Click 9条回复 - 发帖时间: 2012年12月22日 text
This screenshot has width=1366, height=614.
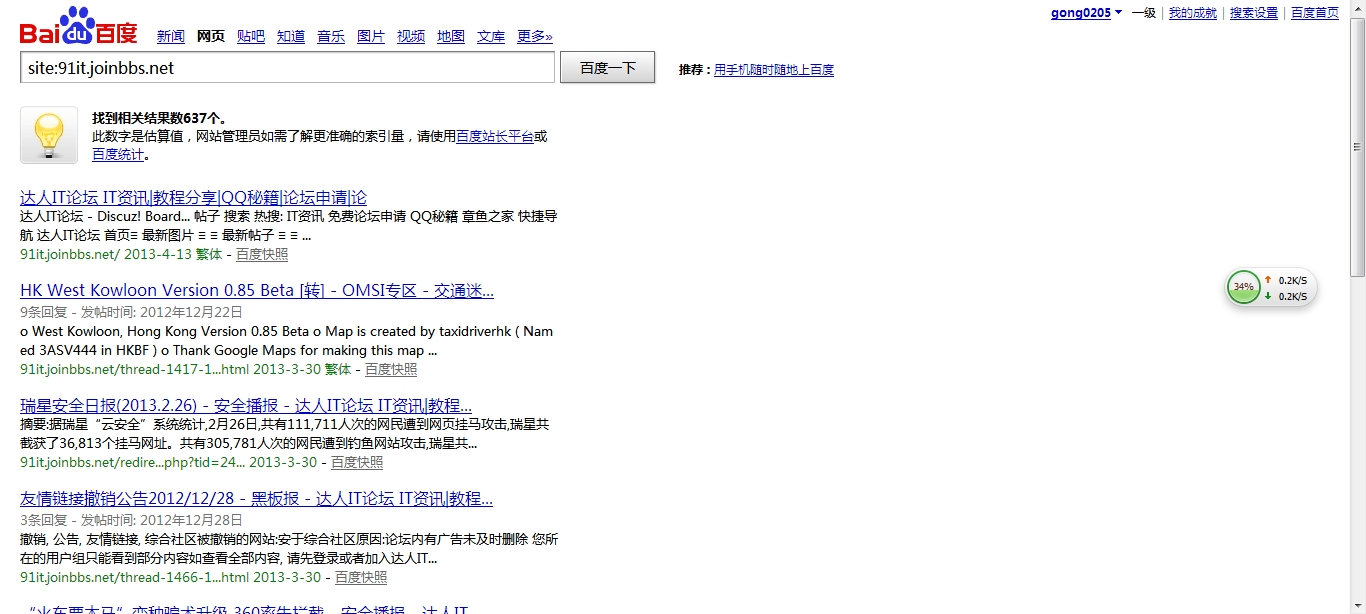coord(131,312)
